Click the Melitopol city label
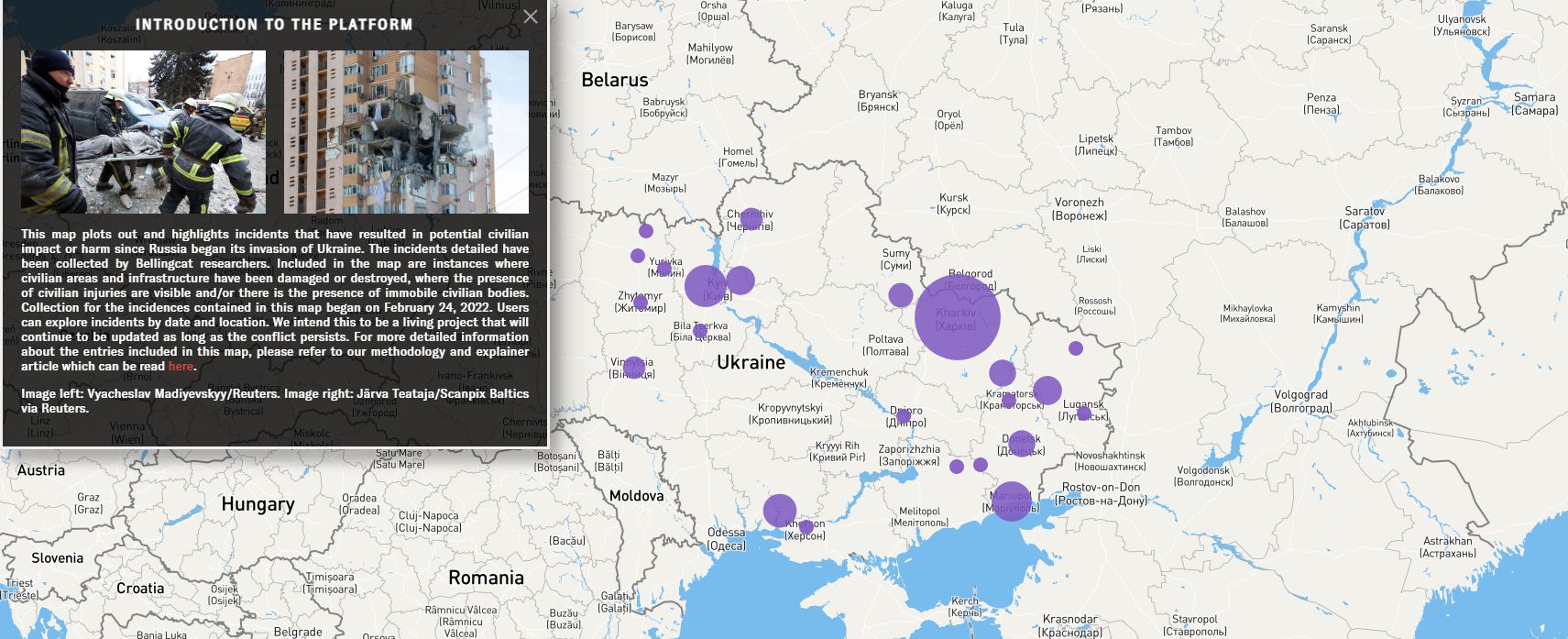1568x639 pixels. coord(919,517)
